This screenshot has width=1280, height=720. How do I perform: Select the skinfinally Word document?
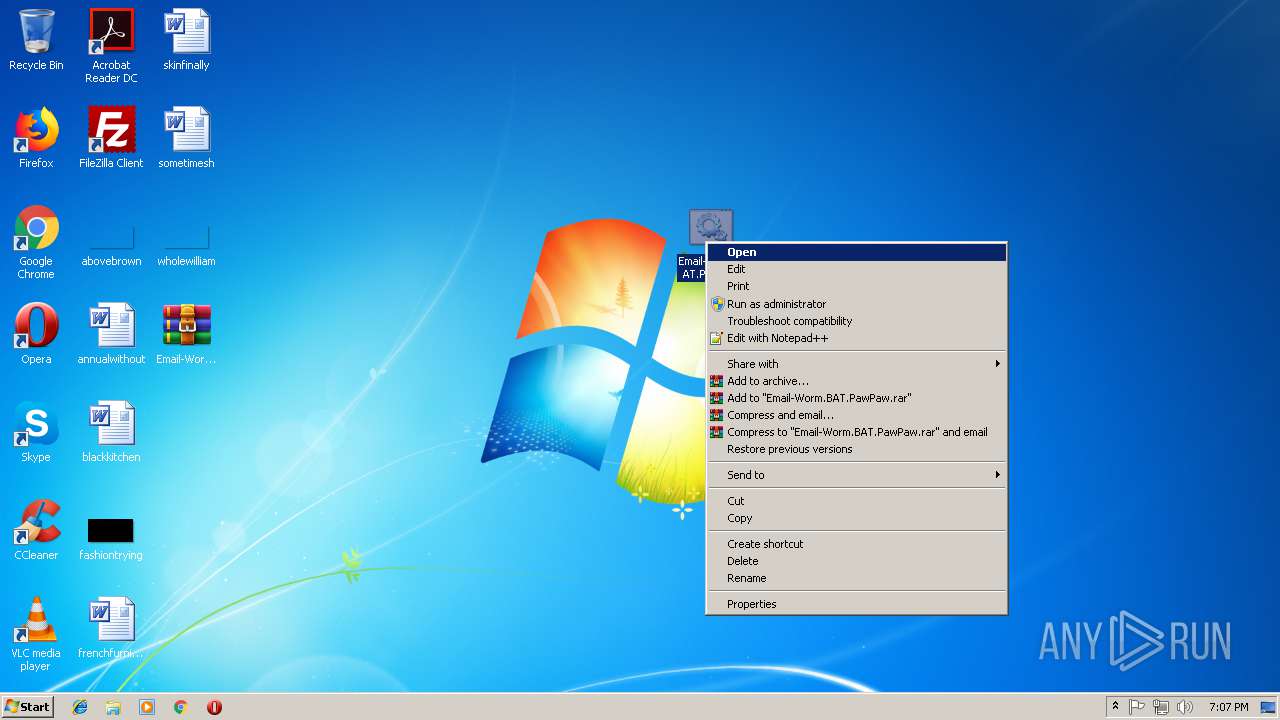pos(186,40)
